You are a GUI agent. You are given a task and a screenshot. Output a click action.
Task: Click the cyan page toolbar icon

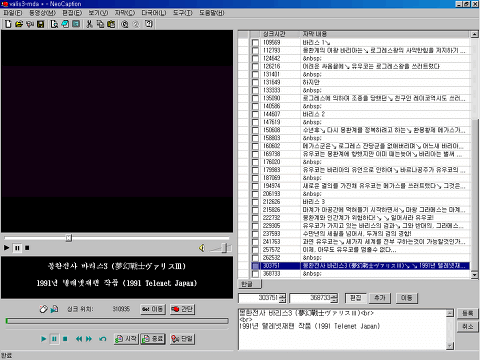point(65,24)
